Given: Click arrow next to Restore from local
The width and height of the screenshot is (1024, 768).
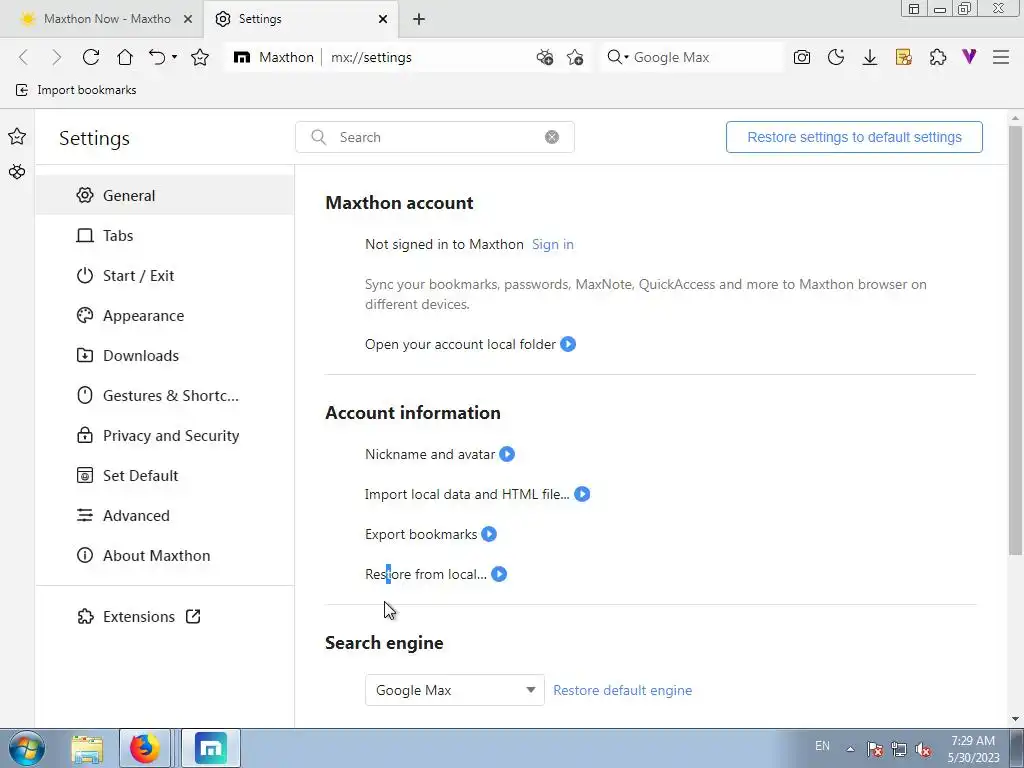Looking at the screenshot, I should pyautogui.click(x=499, y=574).
